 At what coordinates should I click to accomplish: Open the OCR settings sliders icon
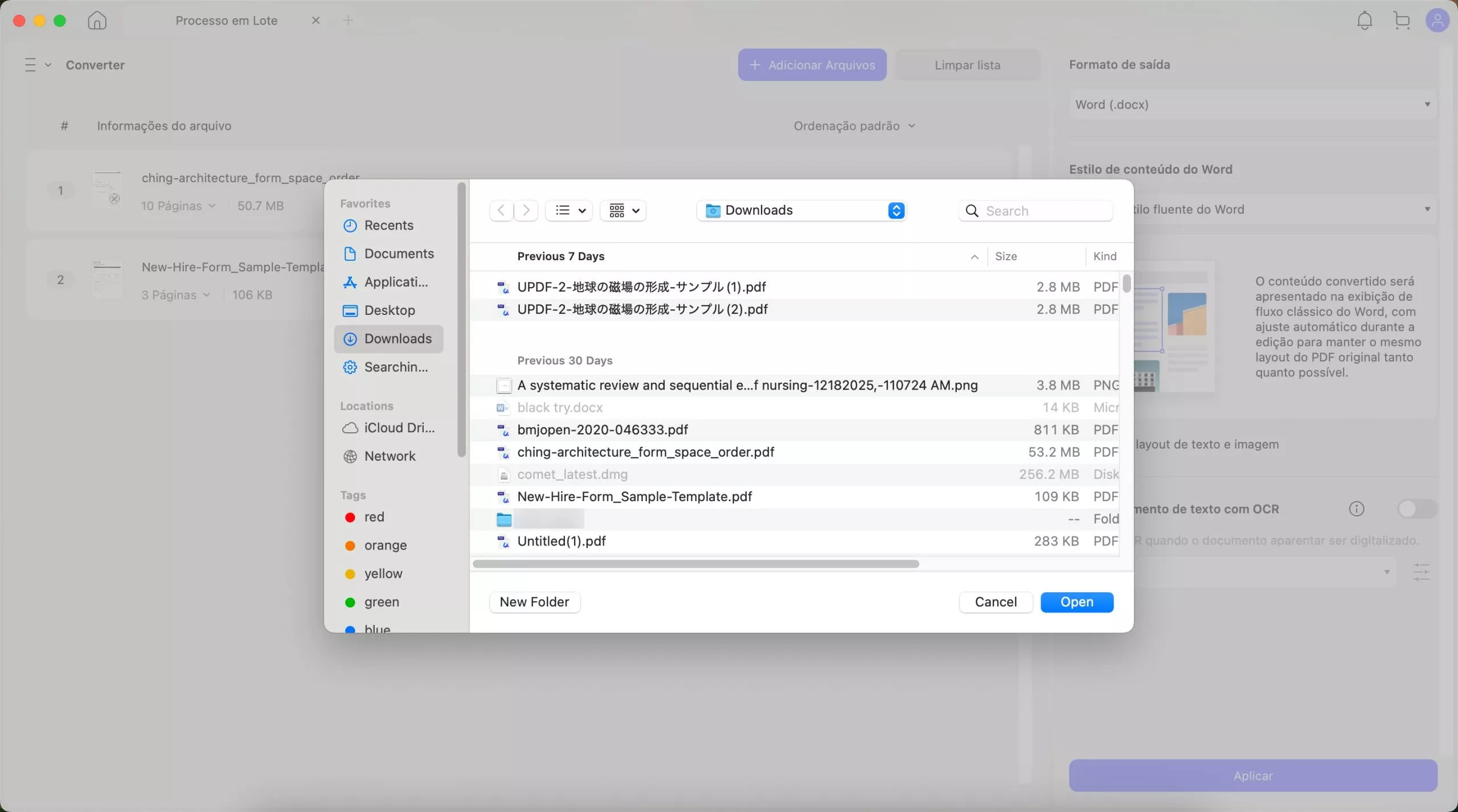coord(1421,572)
